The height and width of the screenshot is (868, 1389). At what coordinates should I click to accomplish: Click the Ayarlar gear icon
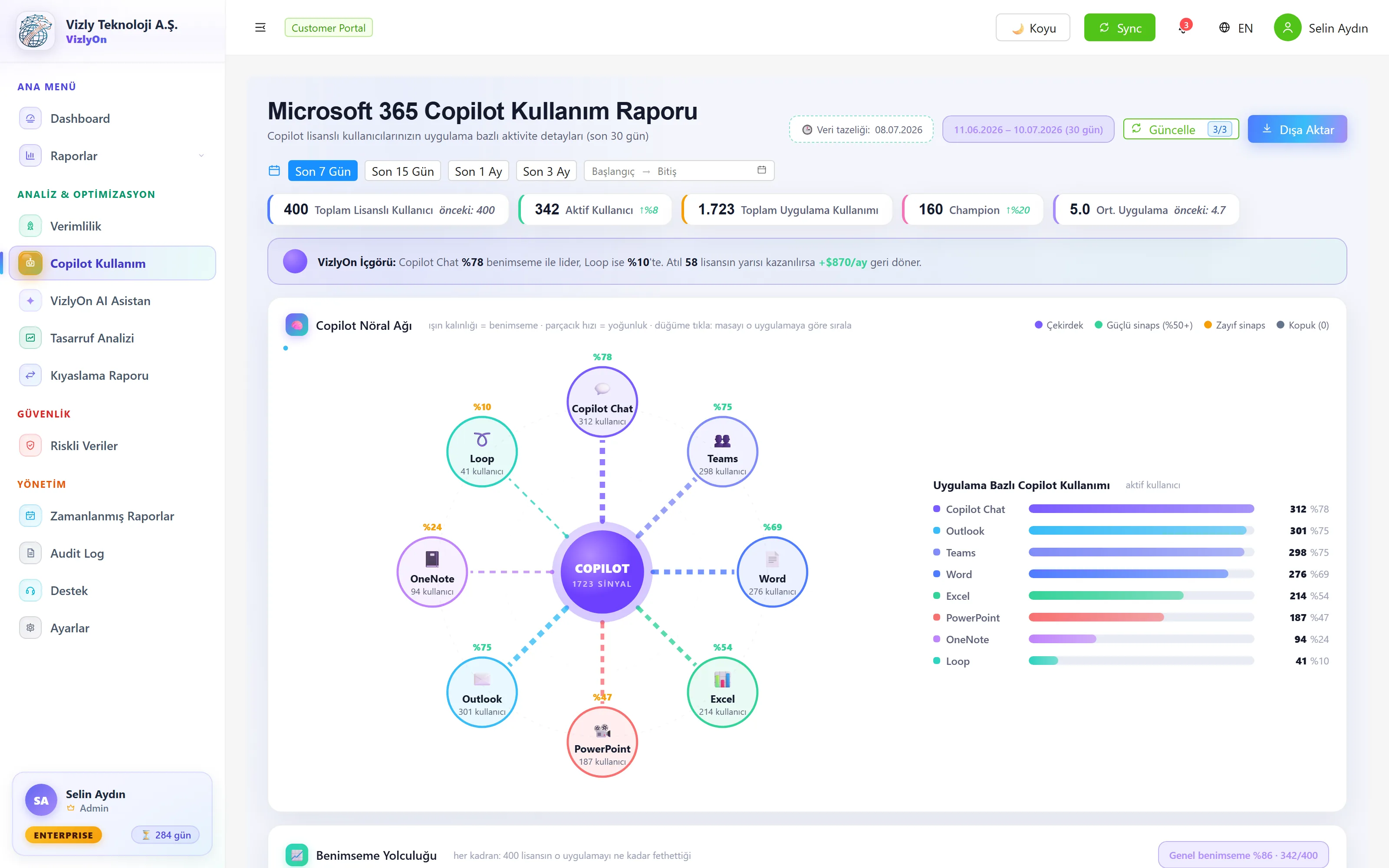(30, 628)
